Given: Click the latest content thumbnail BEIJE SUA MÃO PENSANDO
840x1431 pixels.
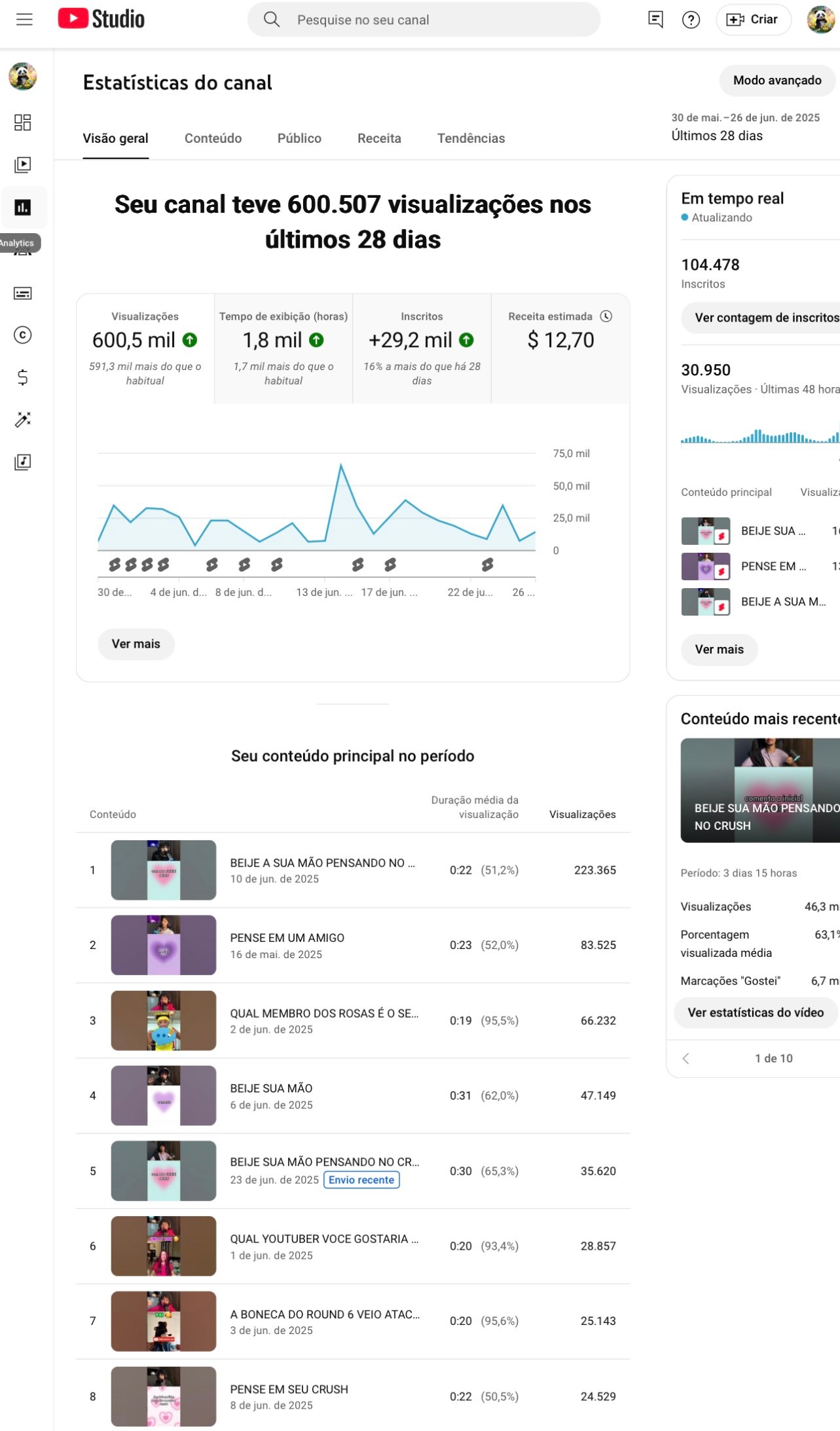Looking at the screenshot, I should tap(760, 790).
